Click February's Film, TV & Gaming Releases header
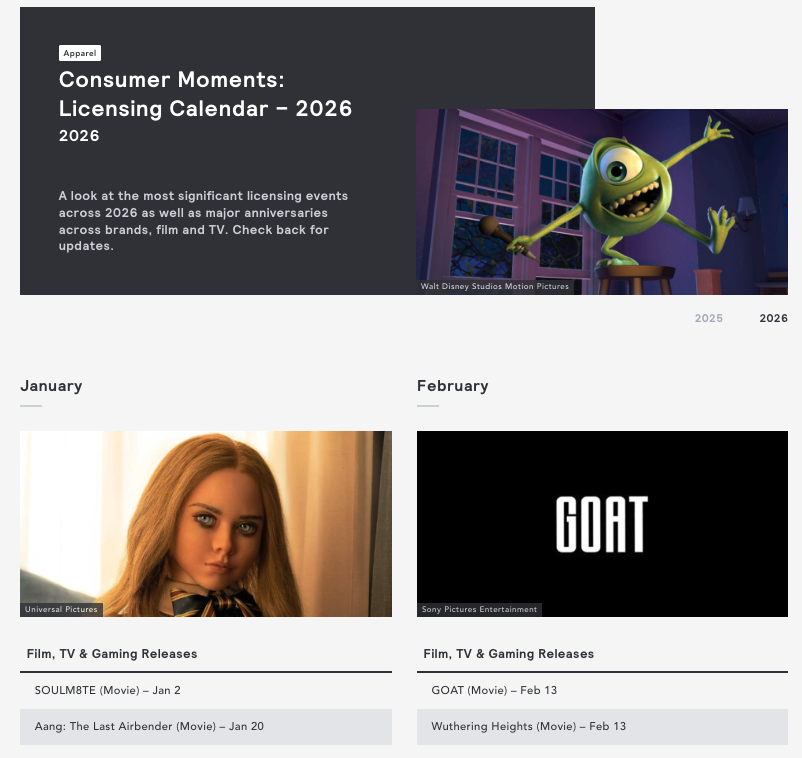The width and height of the screenshot is (802, 758). point(508,654)
